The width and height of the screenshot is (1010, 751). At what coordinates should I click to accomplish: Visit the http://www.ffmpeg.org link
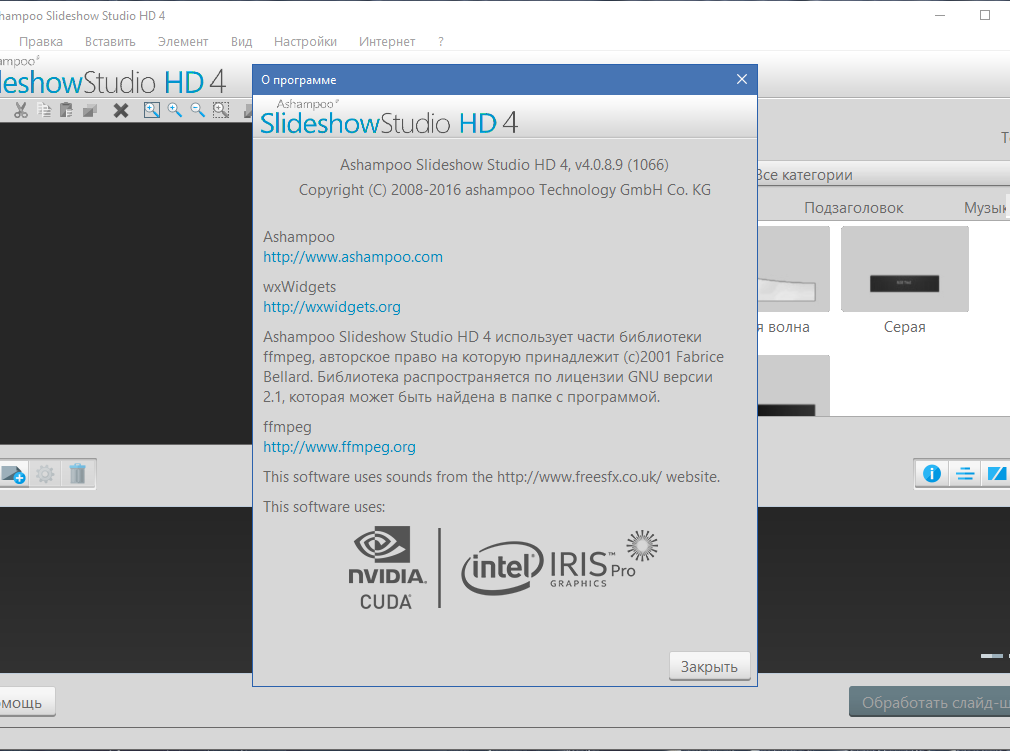tap(339, 447)
